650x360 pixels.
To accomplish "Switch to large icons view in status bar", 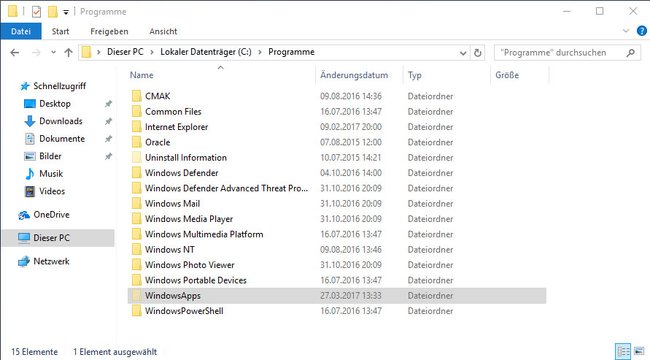I will point(639,351).
